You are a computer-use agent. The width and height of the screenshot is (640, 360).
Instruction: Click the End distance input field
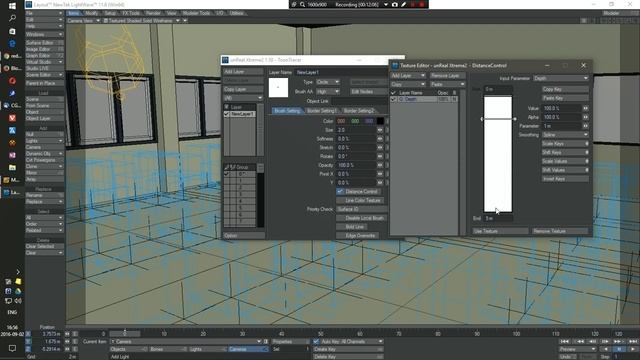(x=498, y=218)
